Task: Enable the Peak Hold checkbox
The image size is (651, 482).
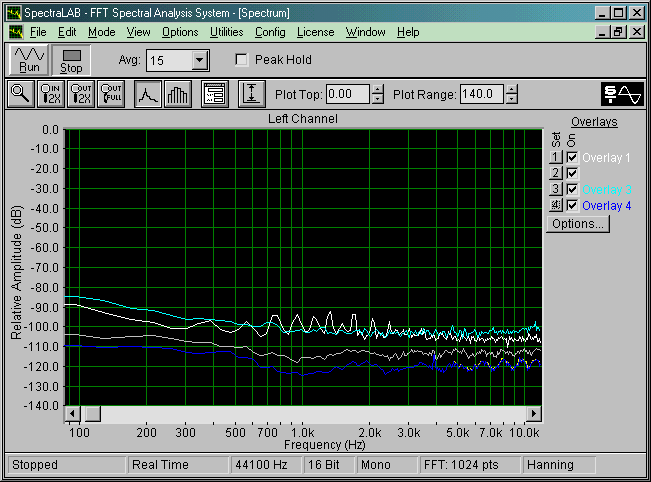Action: 241,60
